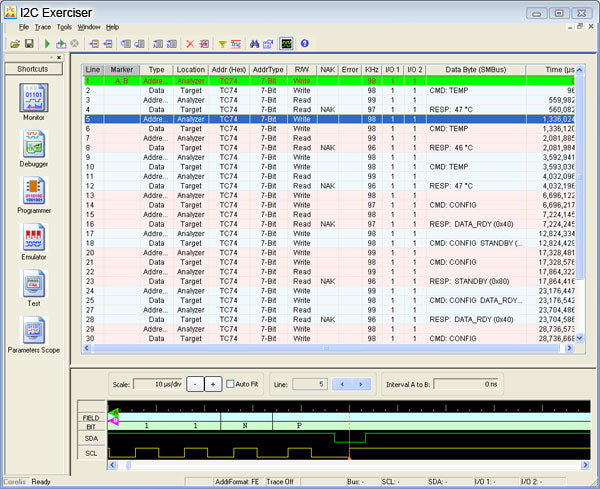Click the Data Byte (SMBus) column header

[x=476, y=70]
